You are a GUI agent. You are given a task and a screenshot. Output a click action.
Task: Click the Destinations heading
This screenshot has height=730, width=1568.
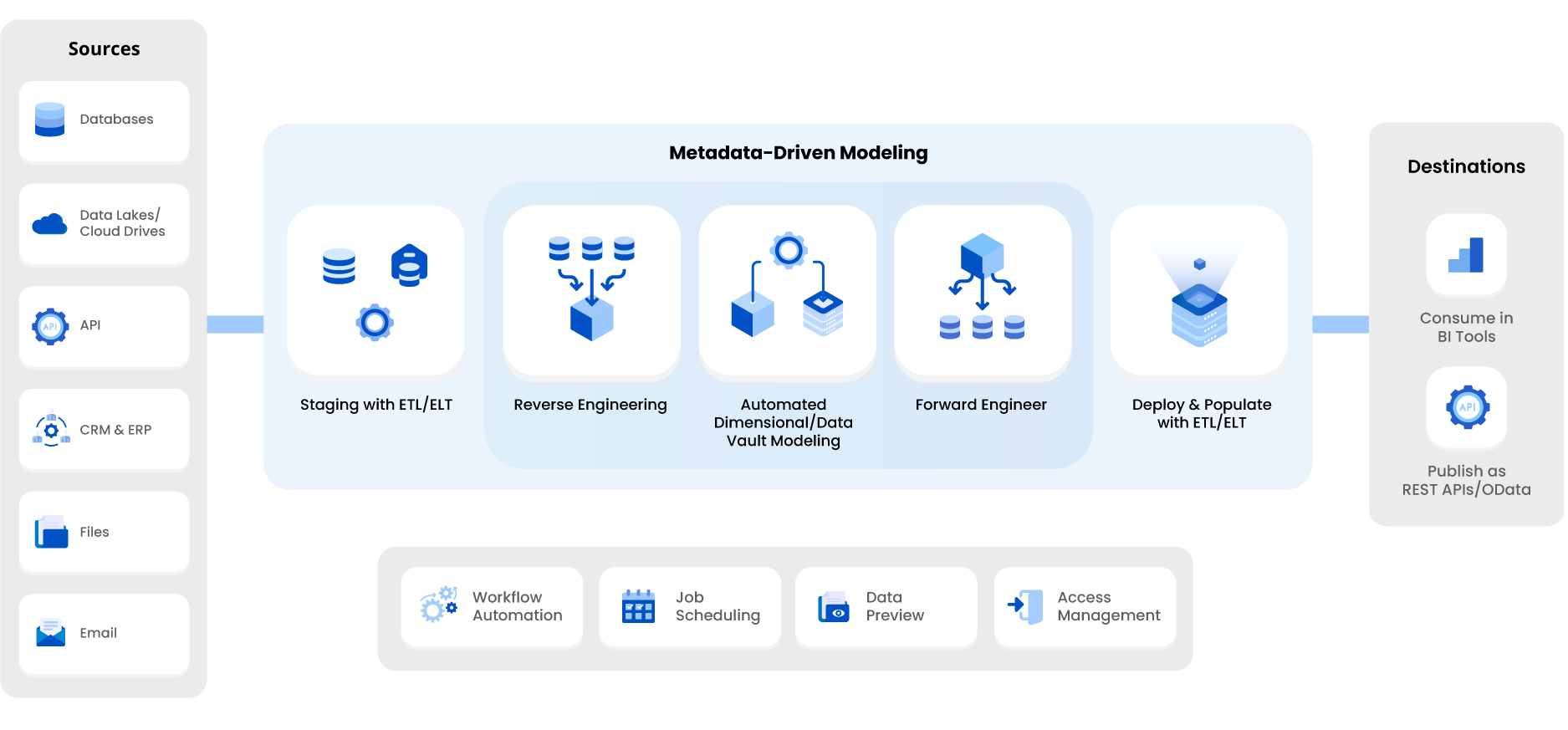click(1466, 166)
